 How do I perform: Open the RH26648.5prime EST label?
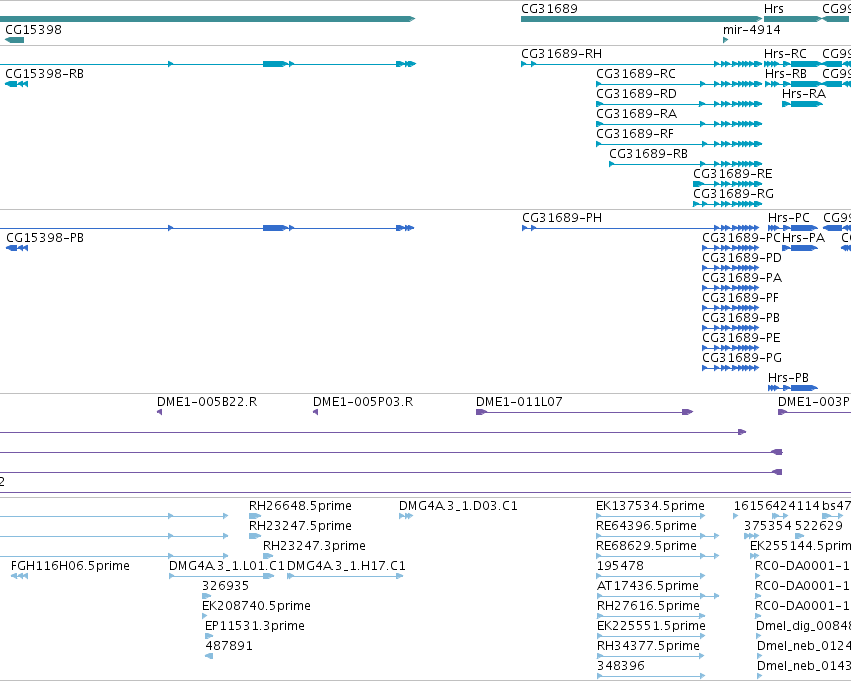[300, 506]
